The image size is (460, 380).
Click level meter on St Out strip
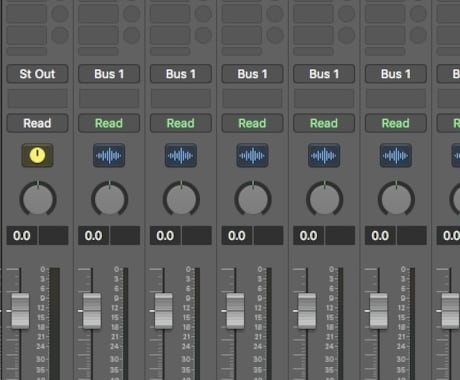click(x=55, y=323)
